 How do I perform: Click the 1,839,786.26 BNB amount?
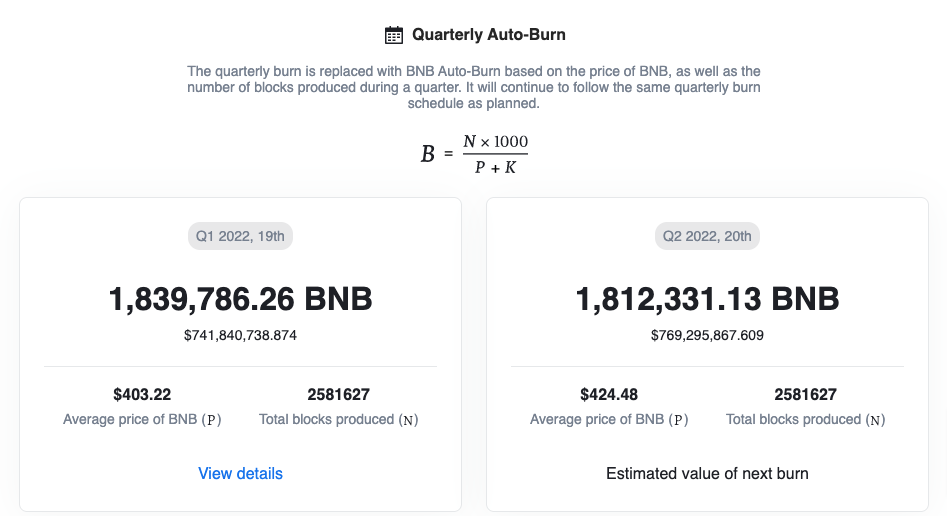click(240, 299)
